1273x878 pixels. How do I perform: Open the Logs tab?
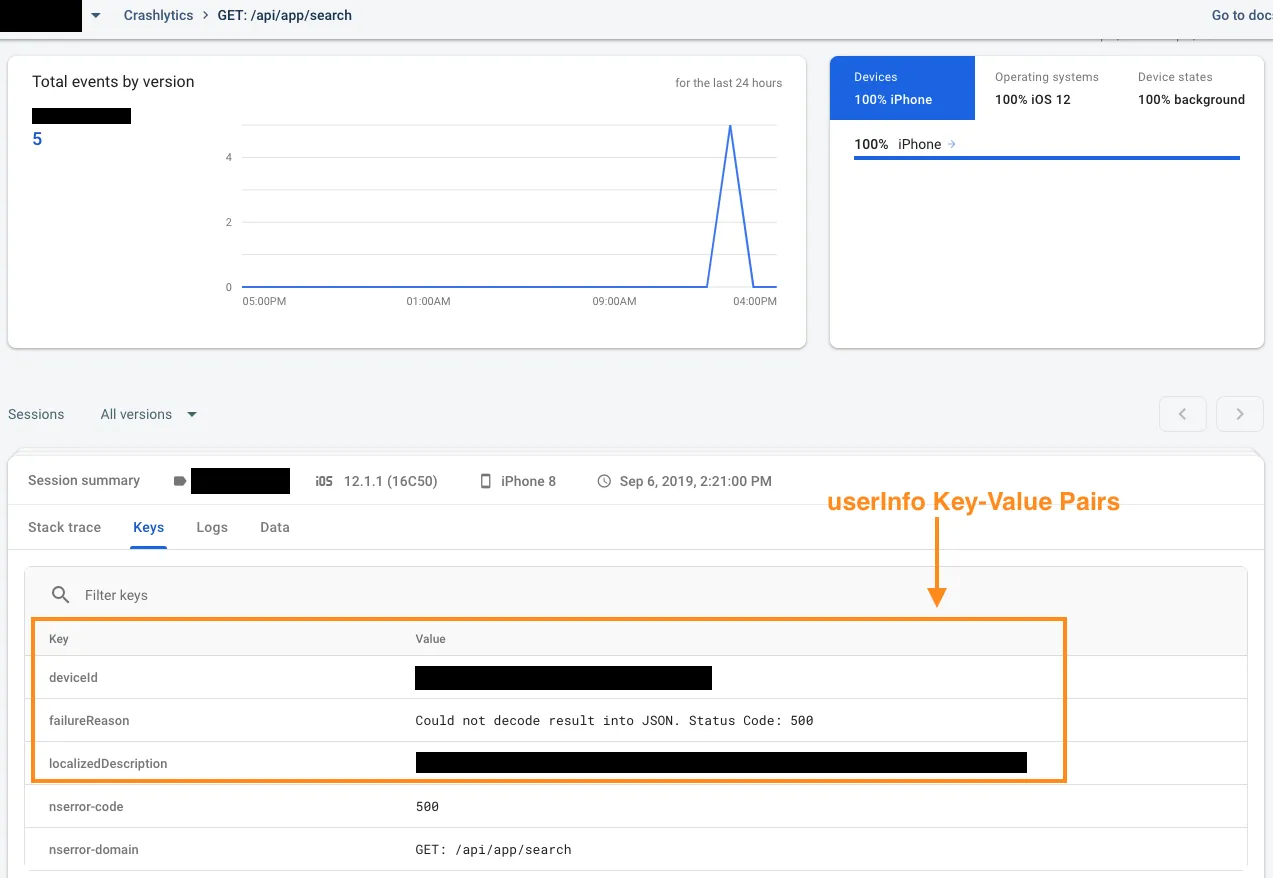(x=212, y=527)
